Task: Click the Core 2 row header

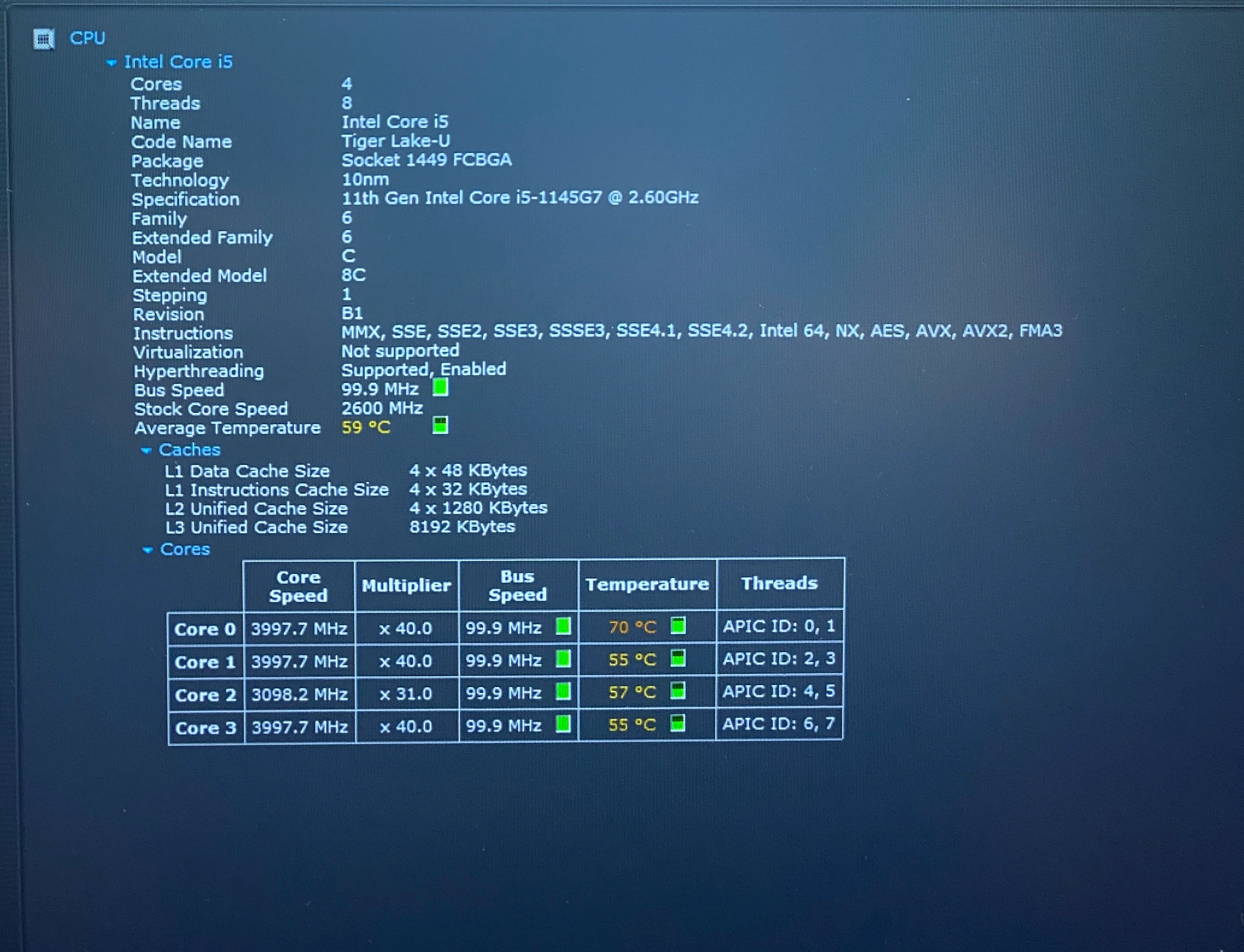Action: [206, 695]
